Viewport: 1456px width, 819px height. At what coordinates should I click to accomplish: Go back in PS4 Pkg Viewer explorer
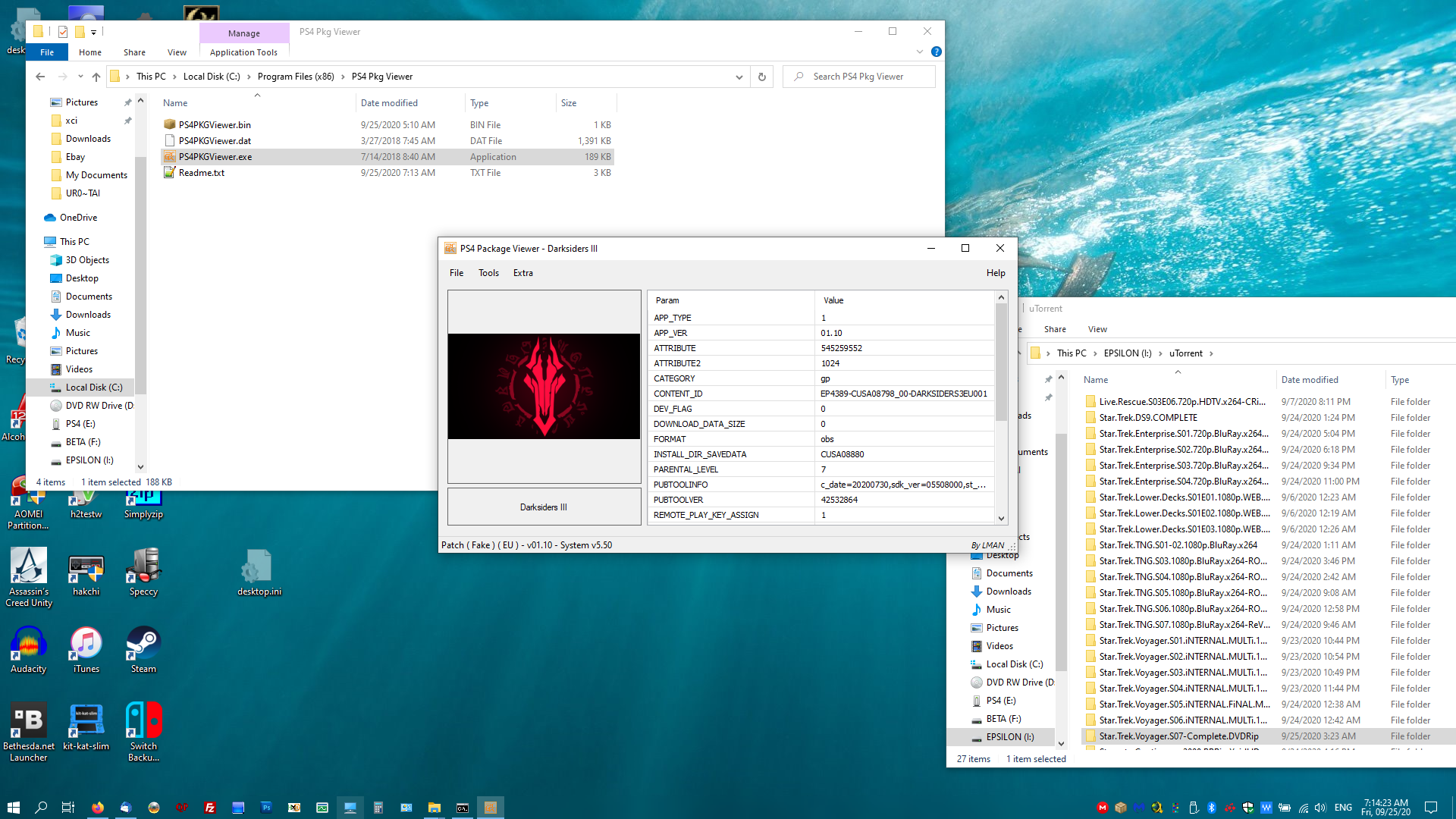(40, 77)
